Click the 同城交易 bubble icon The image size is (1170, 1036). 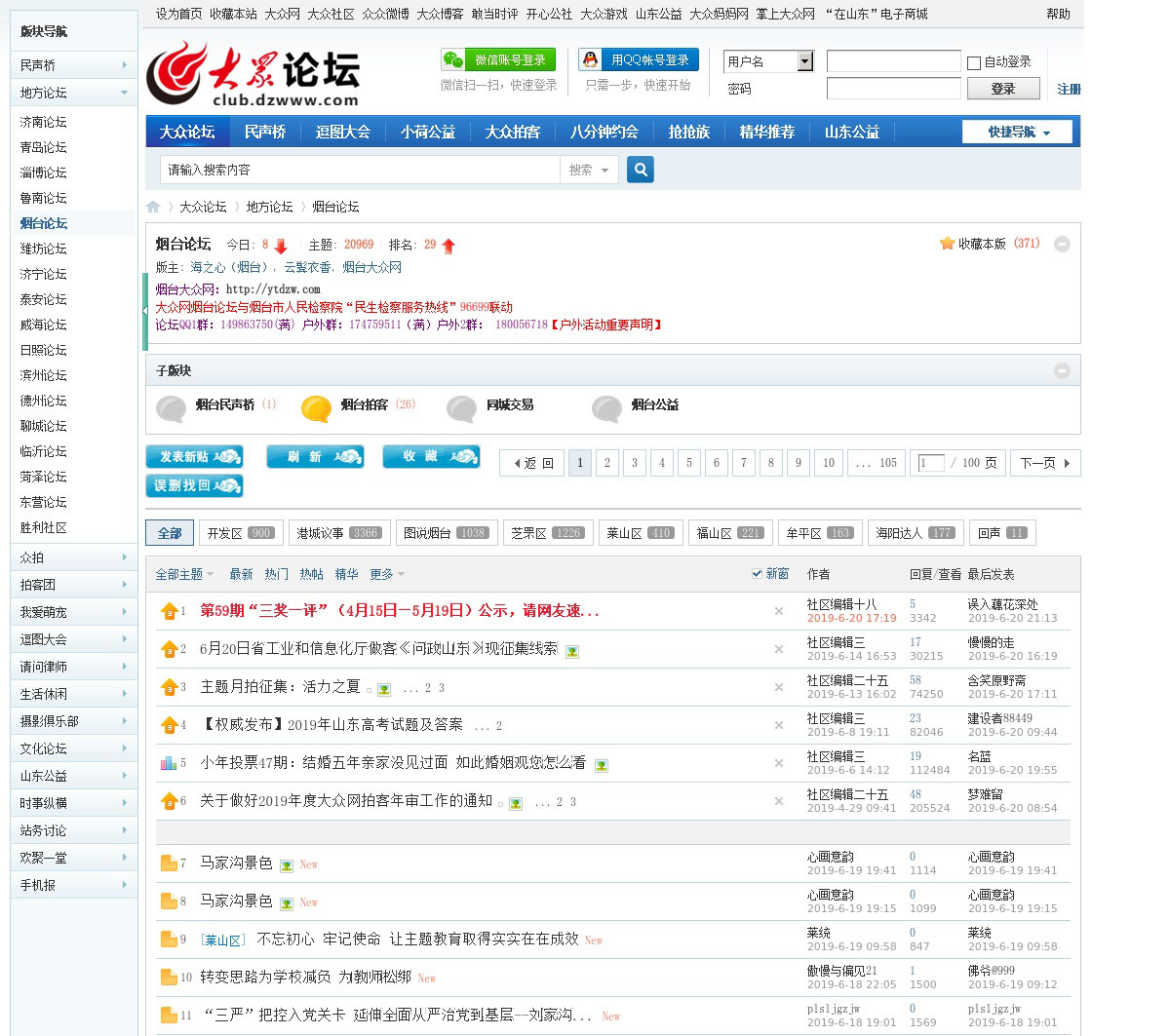462,408
